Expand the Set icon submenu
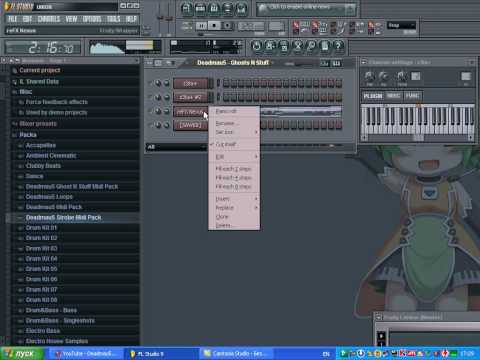 (x=234, y=132)
